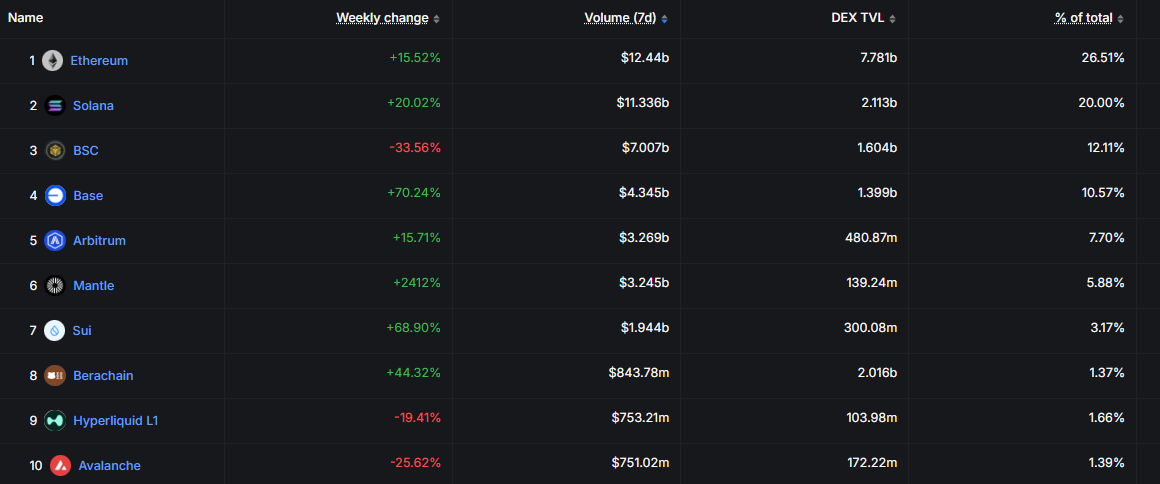1160x484 pixels.
Task: Click the Solana chain logo icon
Action: 55,106
